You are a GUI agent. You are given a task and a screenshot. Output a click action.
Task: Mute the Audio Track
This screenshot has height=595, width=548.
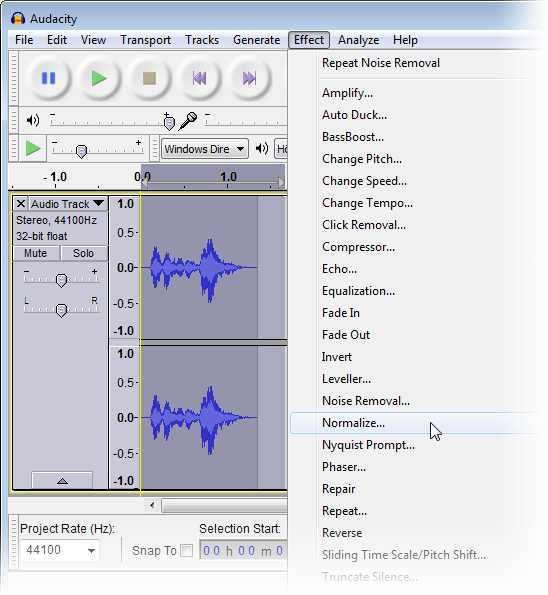(36, 253)
